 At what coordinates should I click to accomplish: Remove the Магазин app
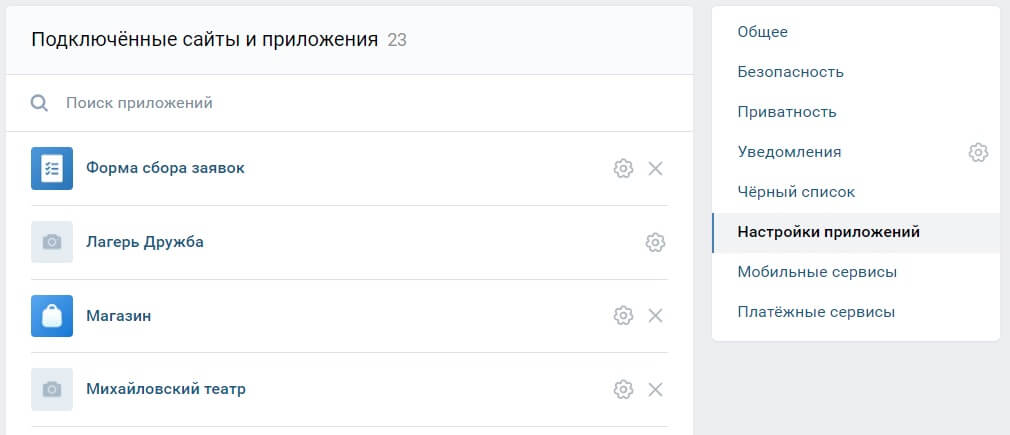tap(656, 316)
